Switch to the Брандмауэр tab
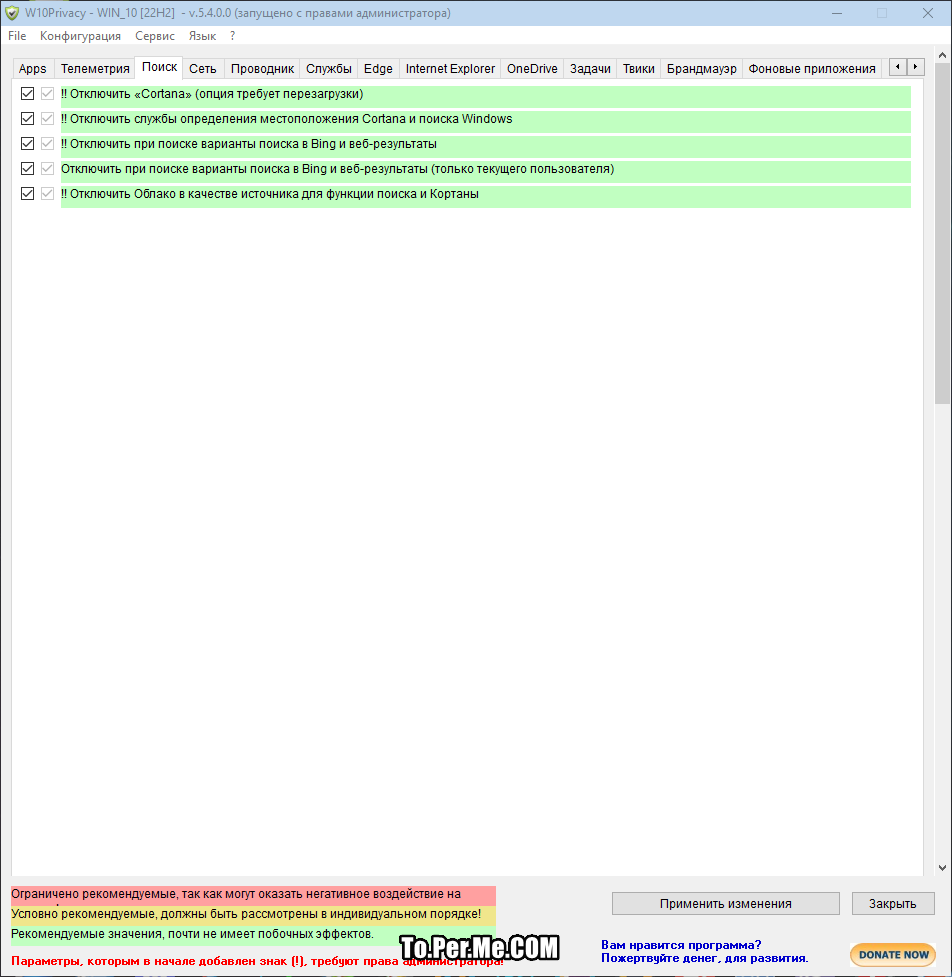952x977 pixels. 702,69
